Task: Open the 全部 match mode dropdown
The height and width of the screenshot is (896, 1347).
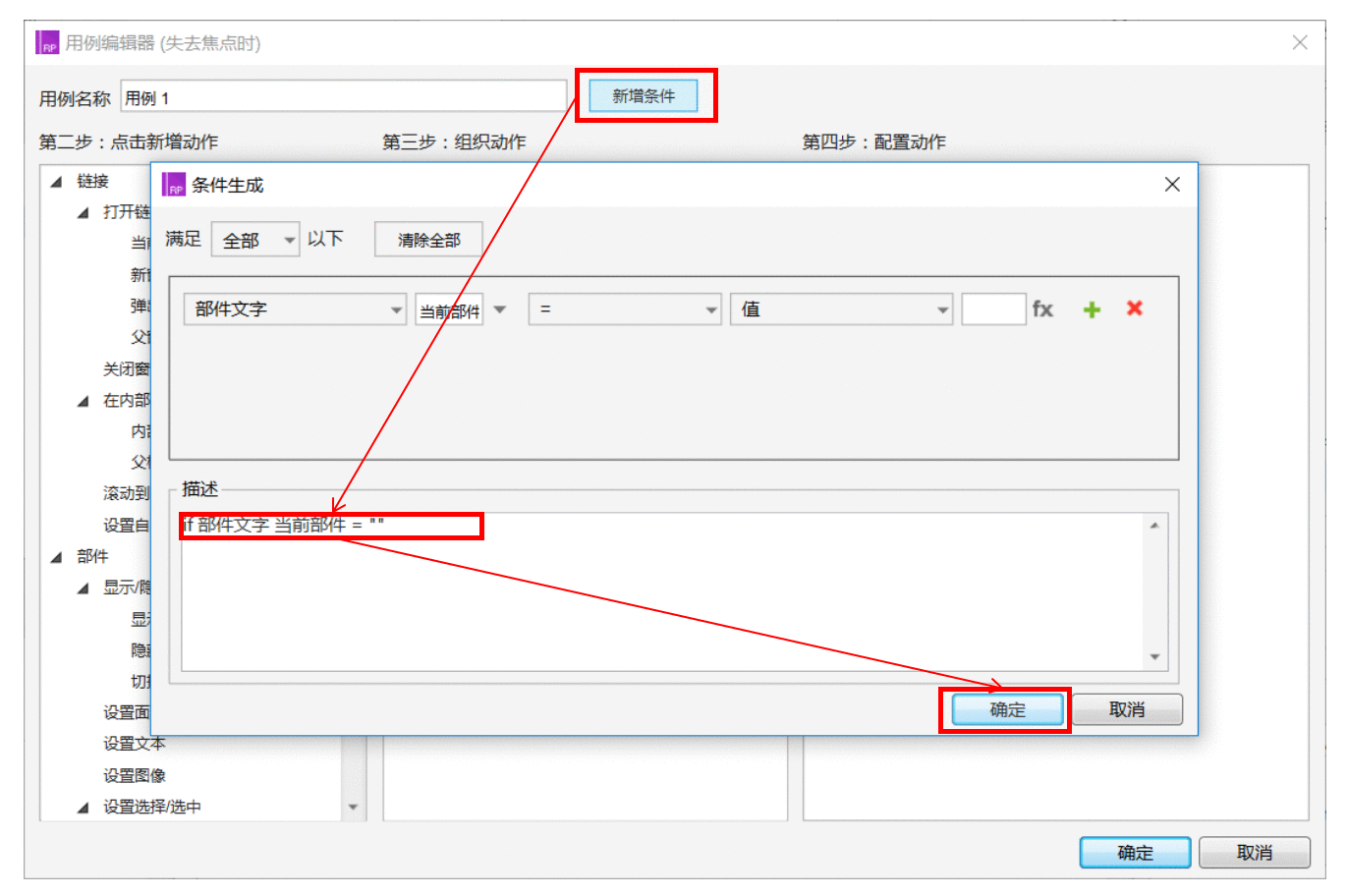Action: [255, 240]
